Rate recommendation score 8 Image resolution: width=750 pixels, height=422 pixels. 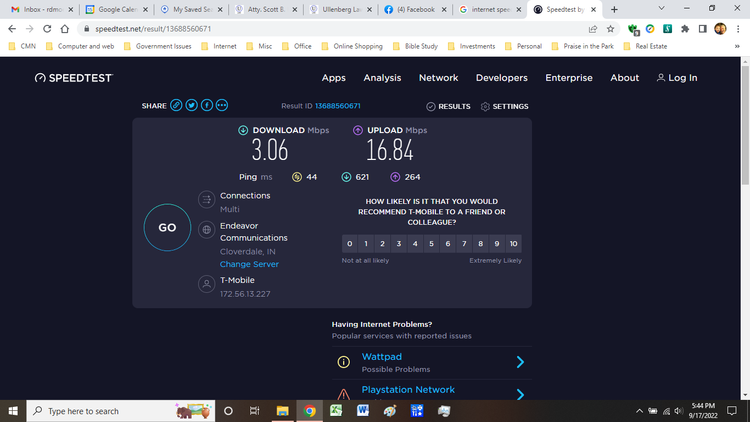click(480, 244)
